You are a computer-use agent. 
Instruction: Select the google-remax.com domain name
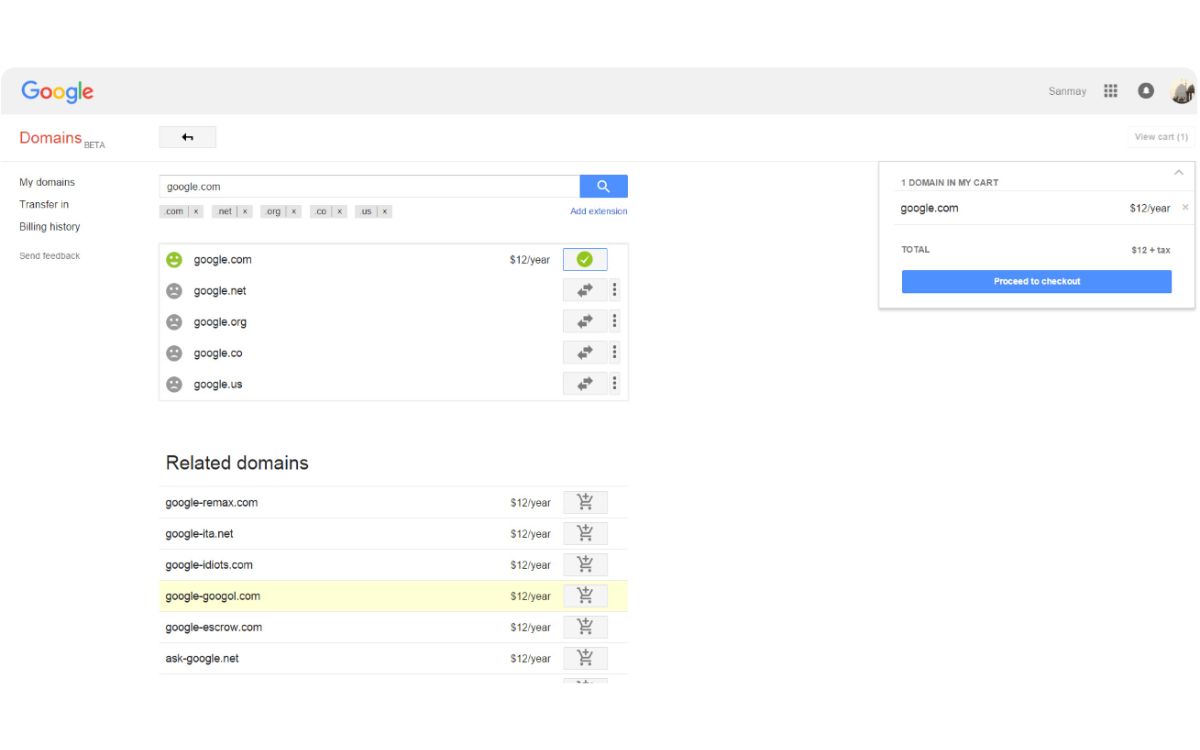tap(211, 503)
